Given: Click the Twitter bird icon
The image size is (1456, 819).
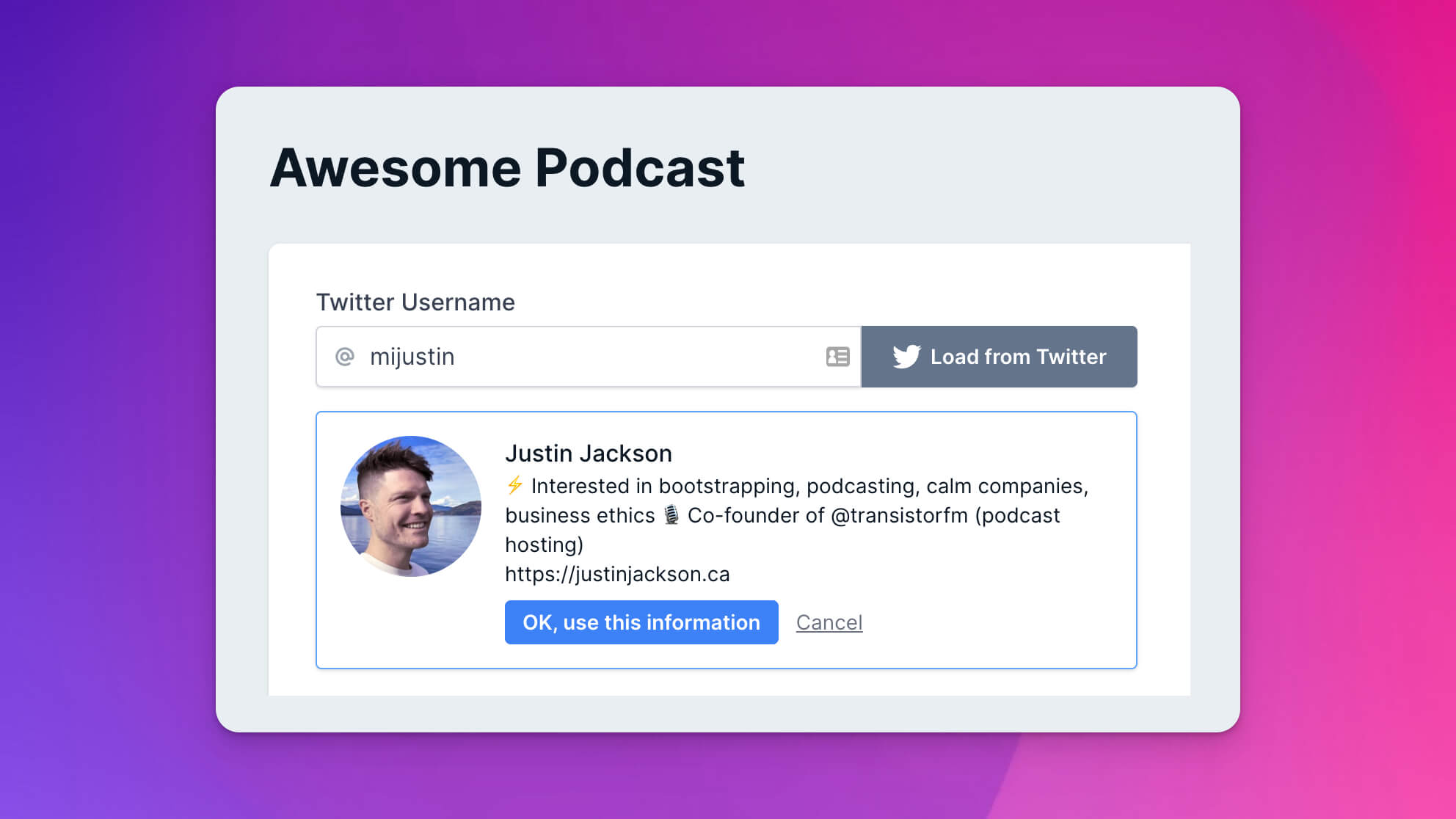Looking at the screenshot, I should coord(906,357).
